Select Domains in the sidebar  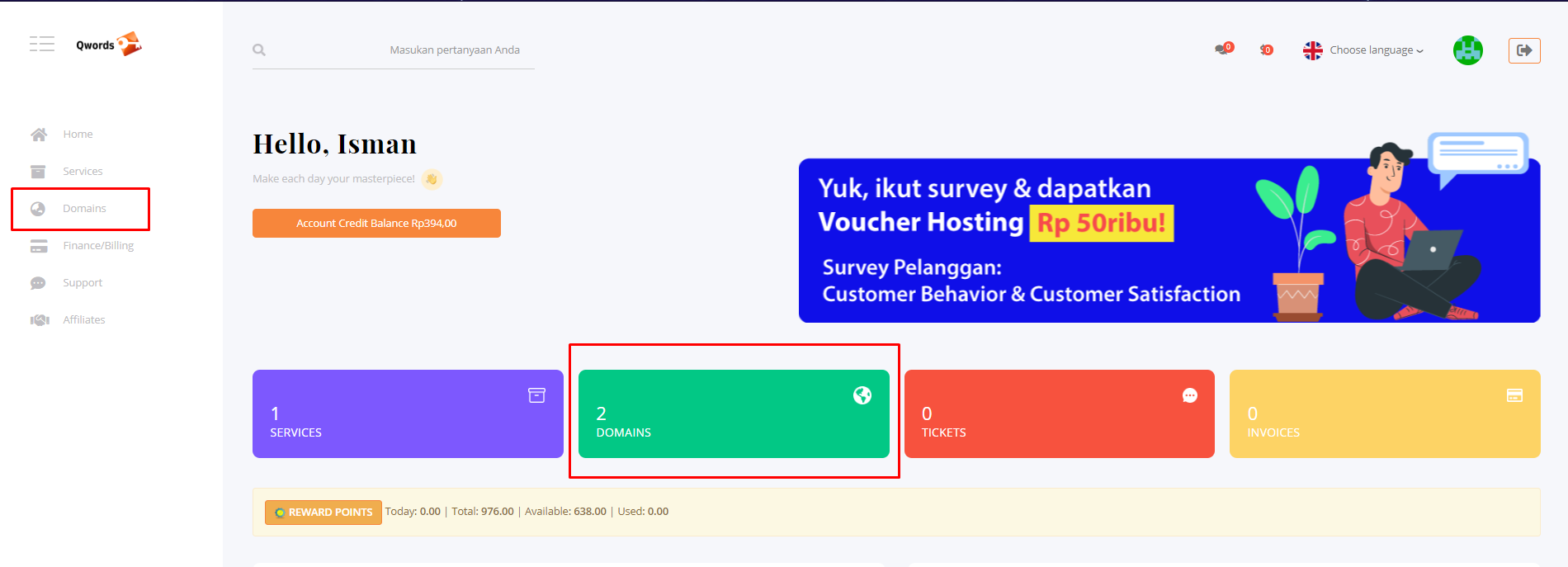pyautogui.click(x=84, y=209)
